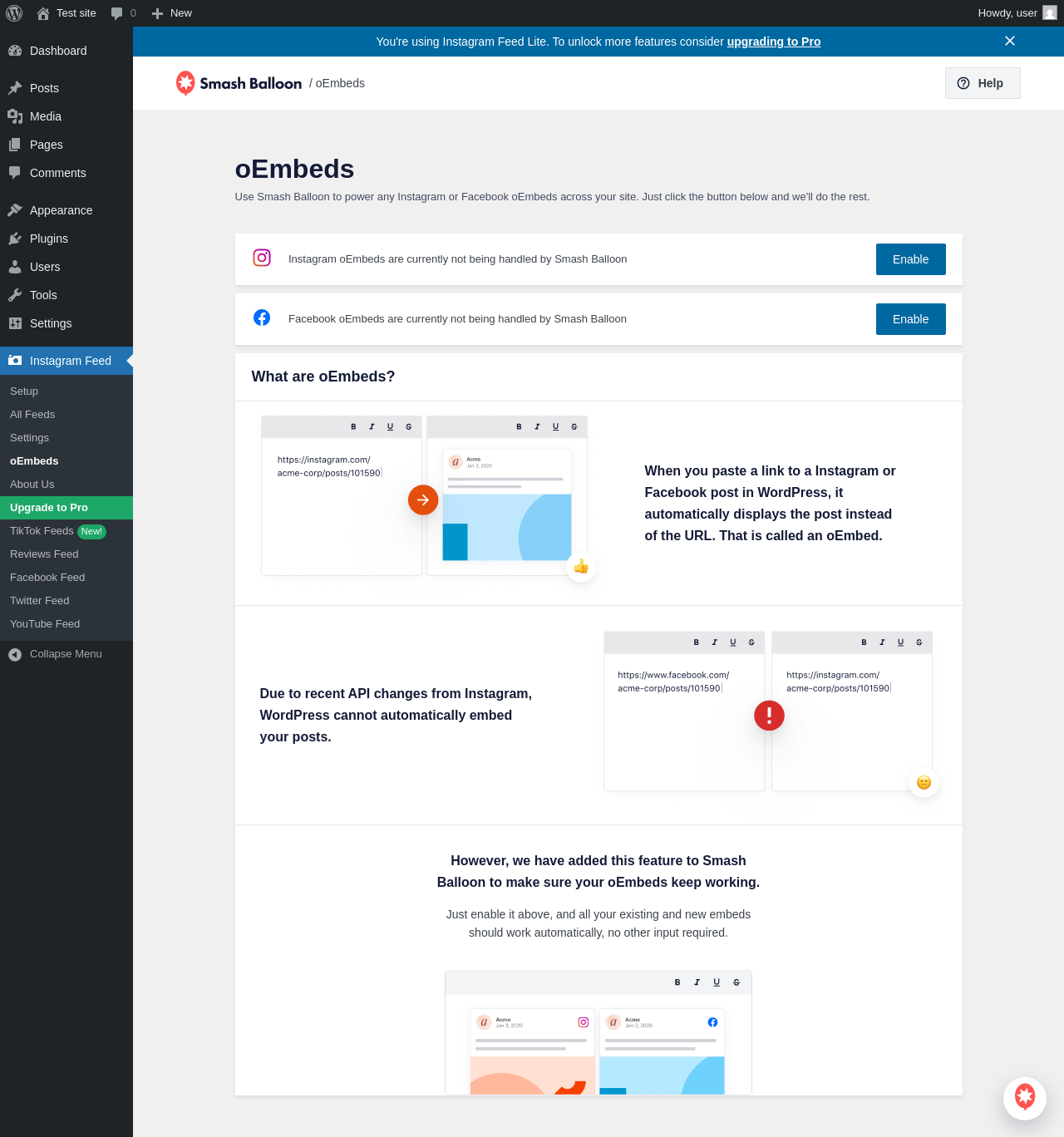Open the Dashboard menu item
This screenshot has height=1137, width=1064.
[66, 51]
